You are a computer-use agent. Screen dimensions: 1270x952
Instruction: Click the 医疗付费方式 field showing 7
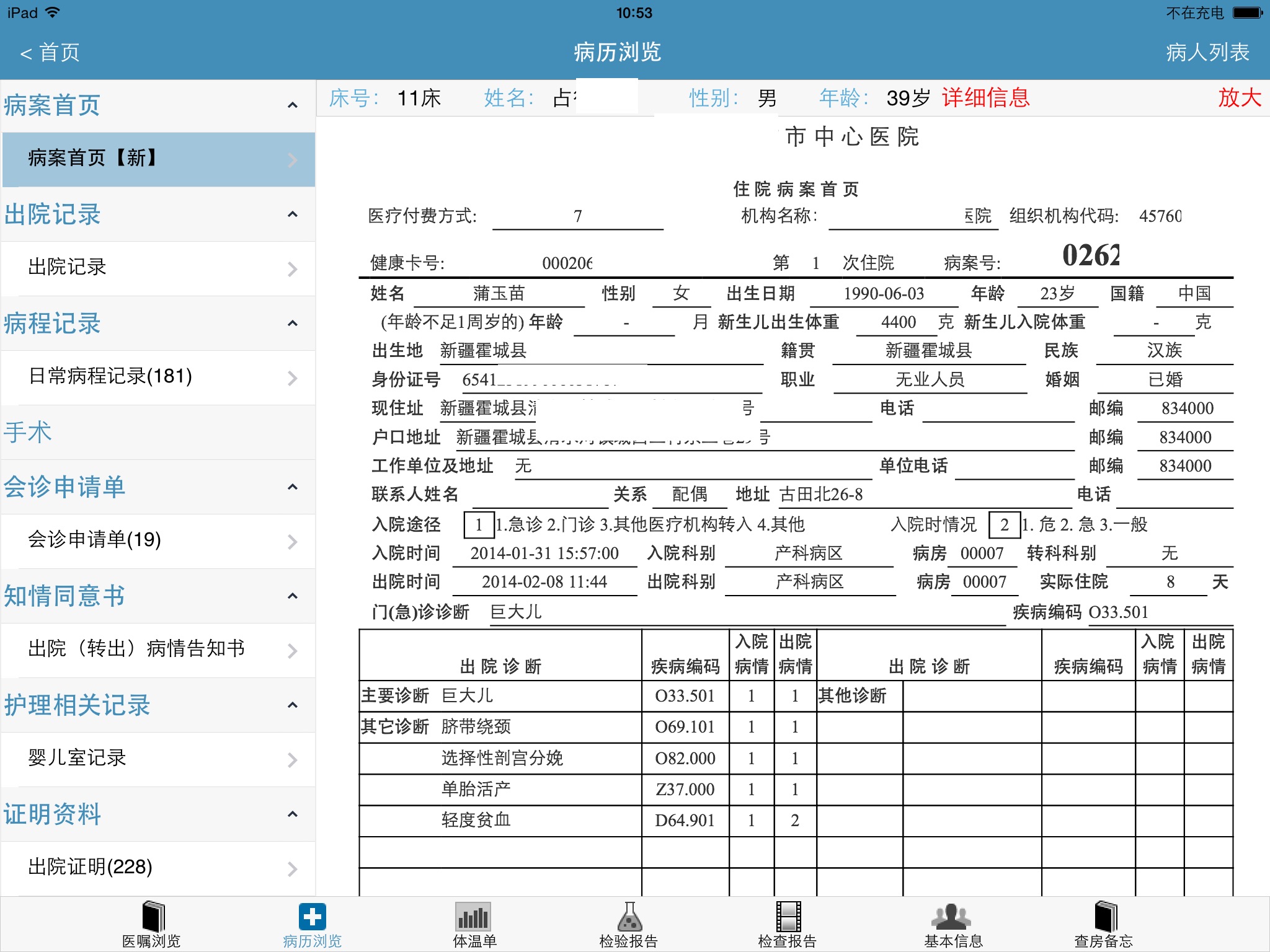pos(577,216)
